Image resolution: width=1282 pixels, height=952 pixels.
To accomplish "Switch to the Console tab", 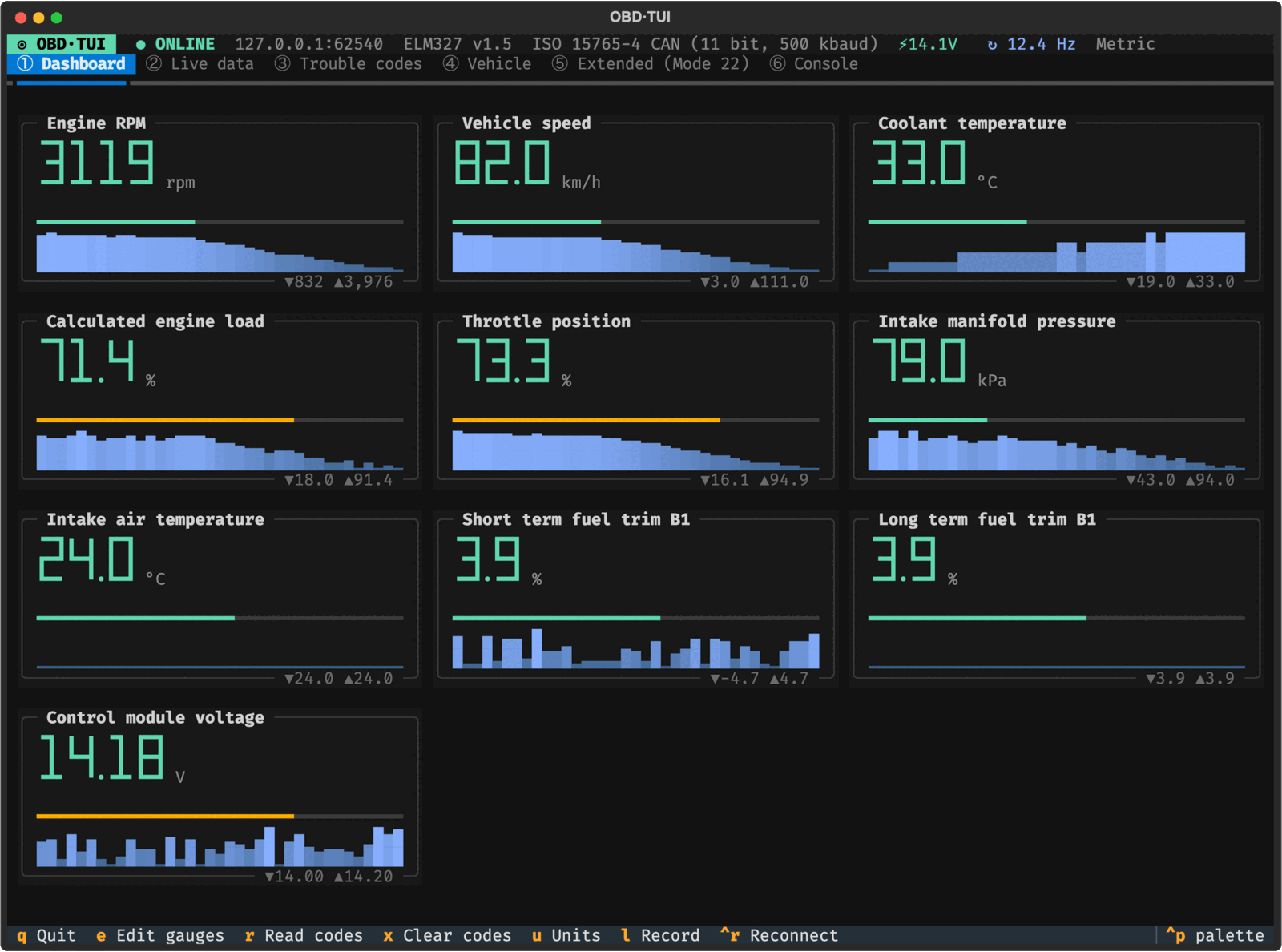I will (x=814, y=64).
